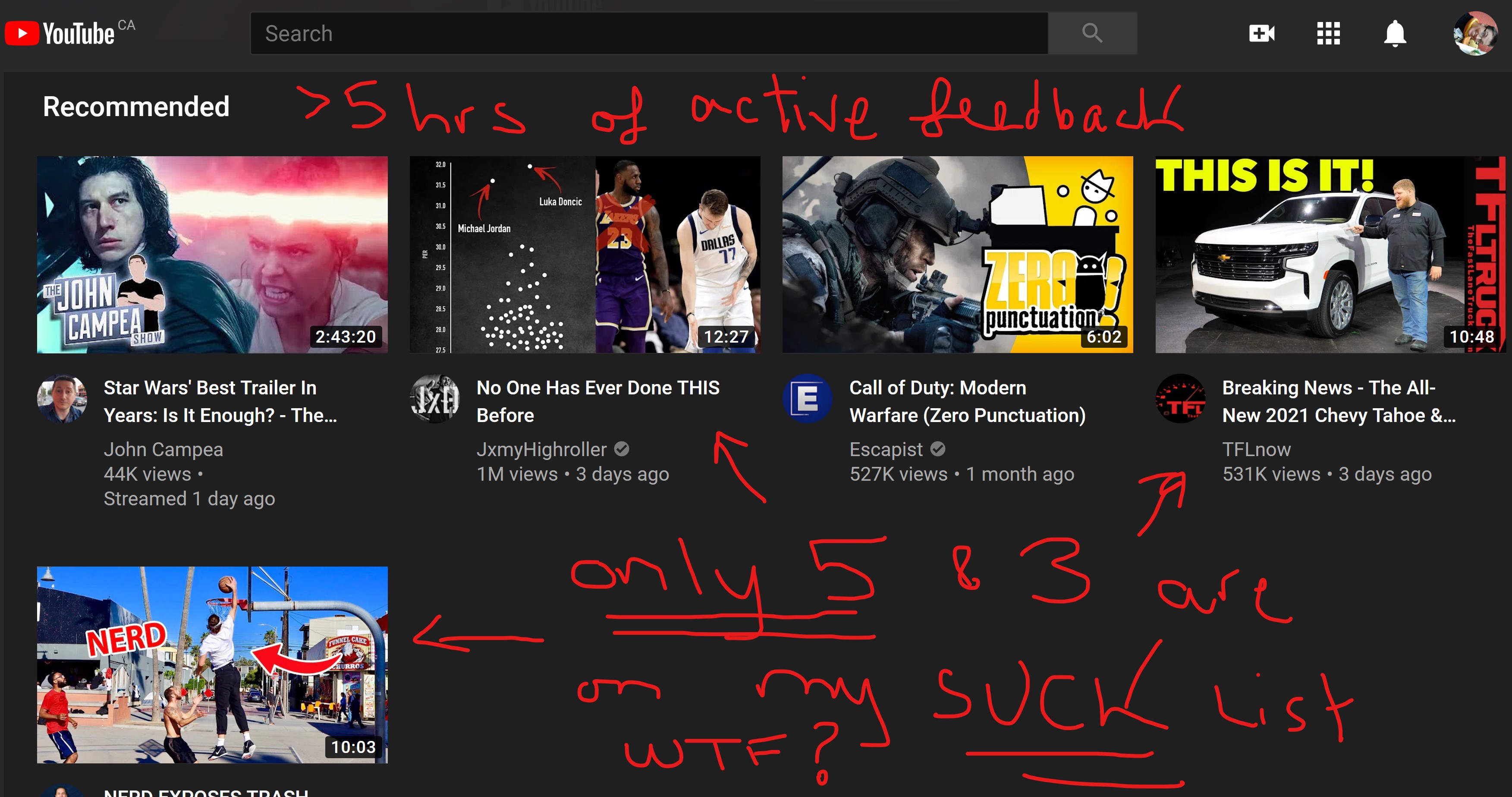
Task: Click "531K views • 3 days ago" text
Action: click(x=1327, y=474)
